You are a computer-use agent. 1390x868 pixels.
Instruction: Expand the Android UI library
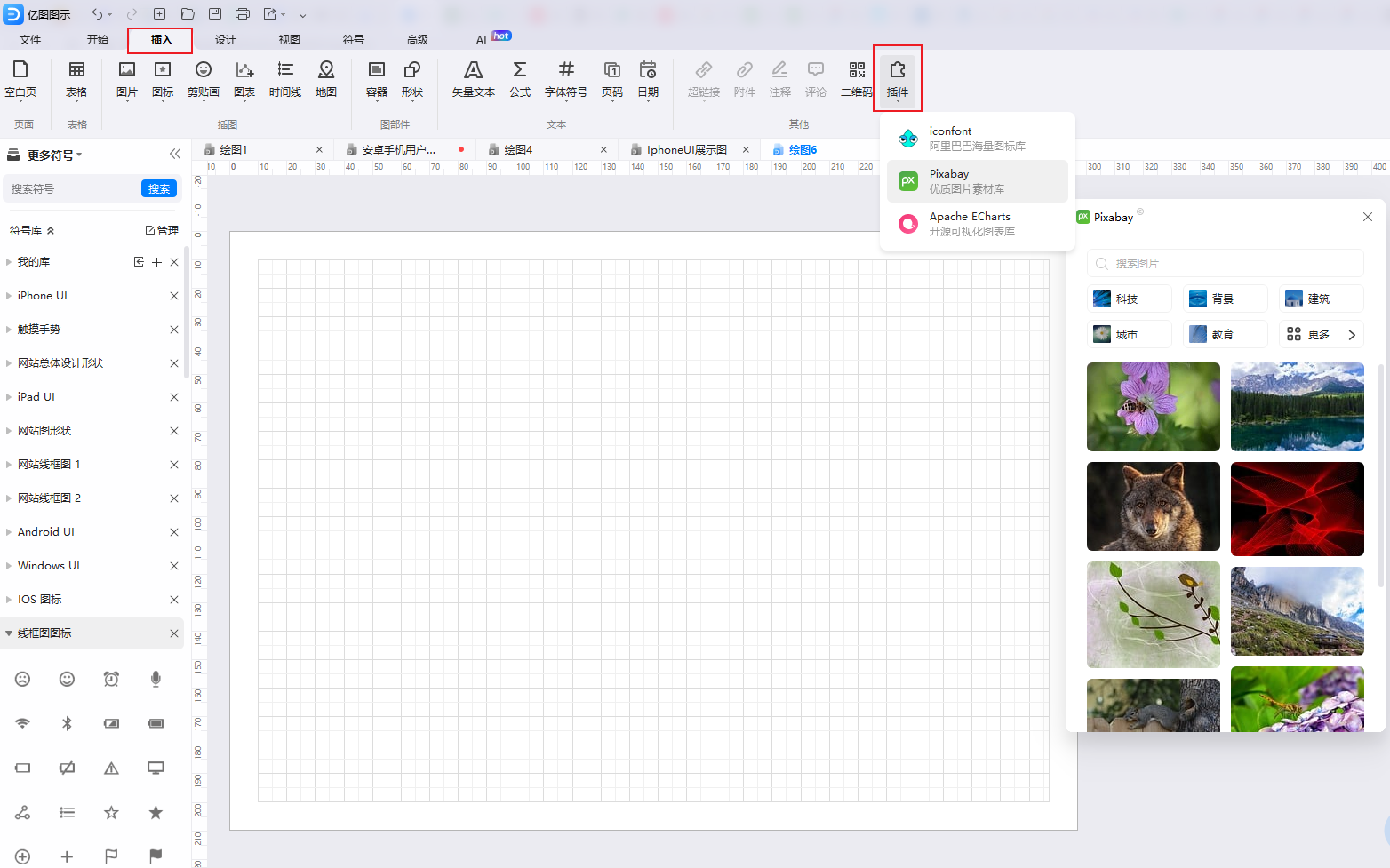9,532
